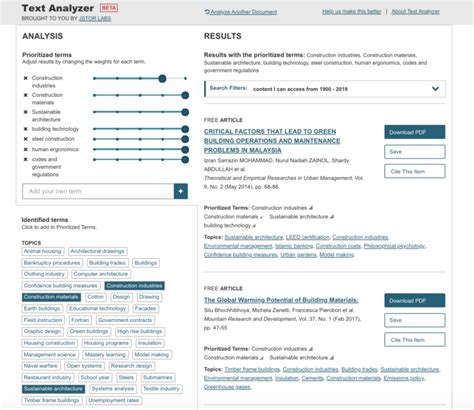The height and width of the screenshot is (410, 474).
Task: Click the Analyze Another Document refresh icon
Action: tap(207, 12)
